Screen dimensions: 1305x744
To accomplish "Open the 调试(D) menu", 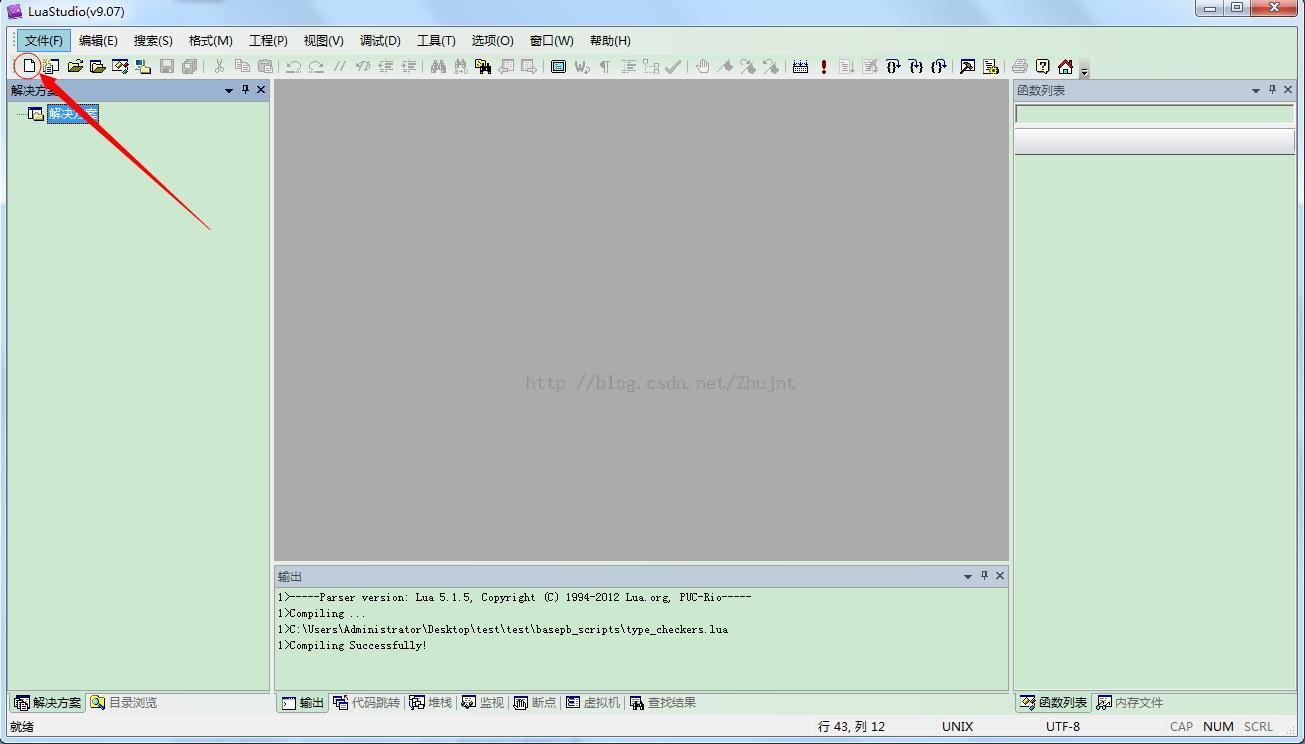I will tap(380, 40).
